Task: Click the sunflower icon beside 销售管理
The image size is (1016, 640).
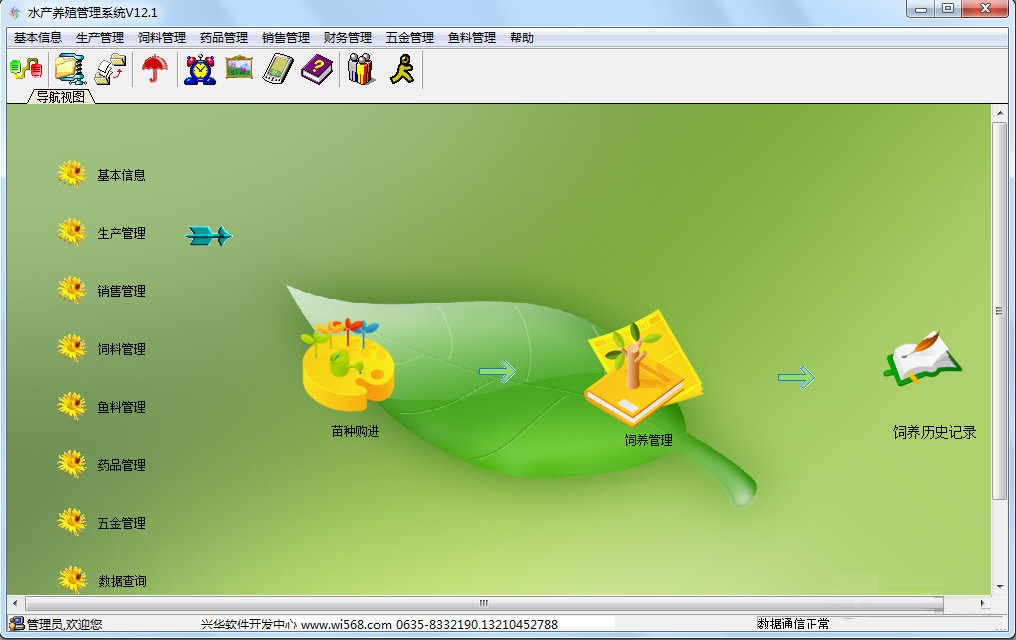Action: click(x=71, y=290)
